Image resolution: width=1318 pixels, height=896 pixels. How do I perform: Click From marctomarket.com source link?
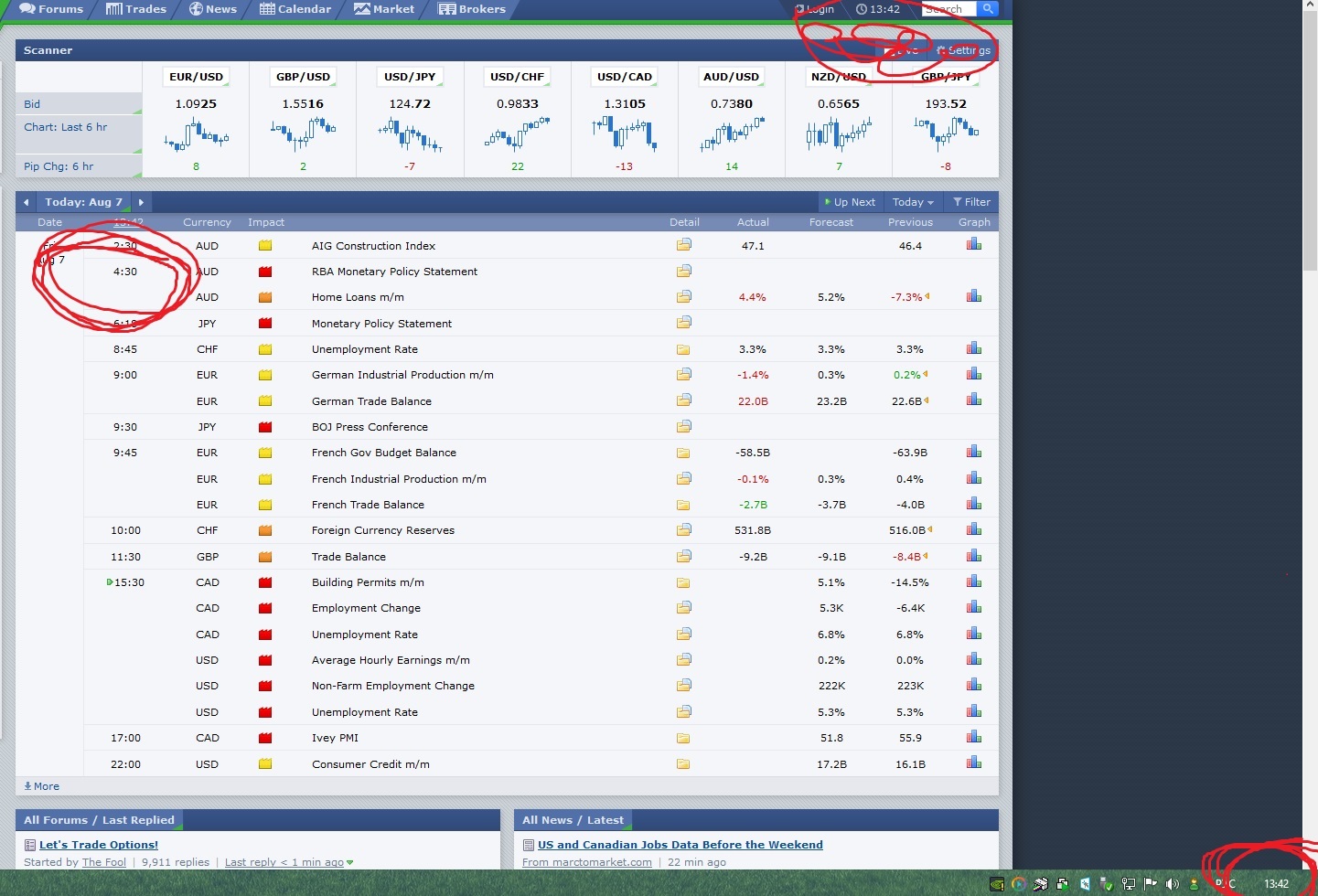[587, 862]
